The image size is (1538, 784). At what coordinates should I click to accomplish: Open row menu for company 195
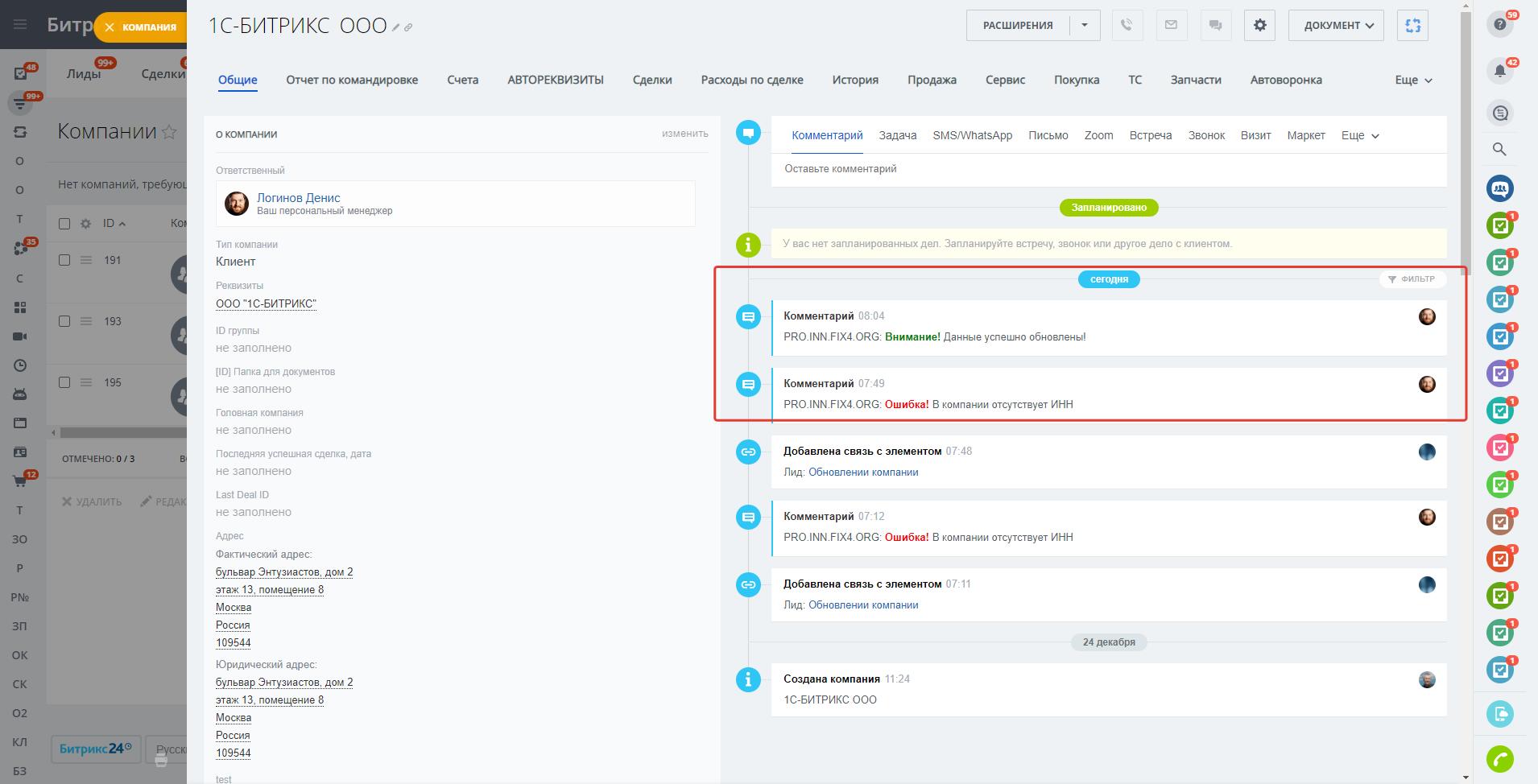(86, 382)
